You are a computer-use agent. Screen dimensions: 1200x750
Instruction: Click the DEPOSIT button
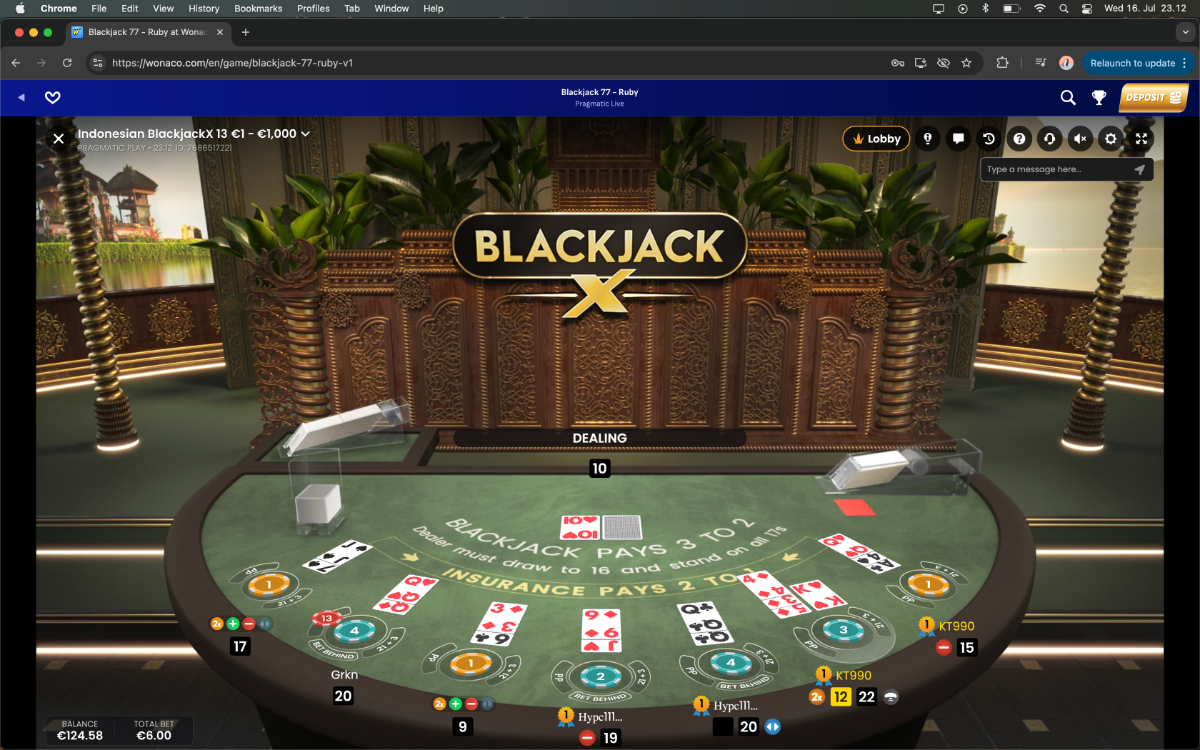(1153, 97)
